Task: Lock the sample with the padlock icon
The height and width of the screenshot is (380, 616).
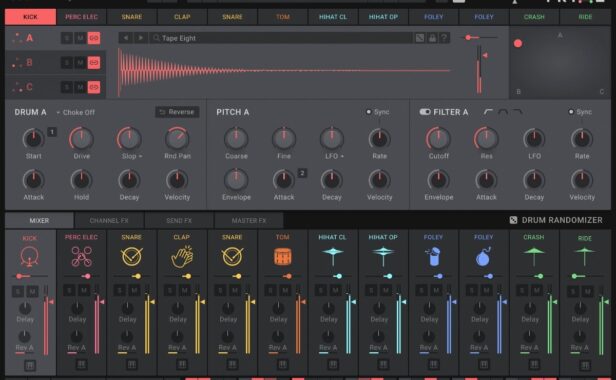Action: click(432, 38)
